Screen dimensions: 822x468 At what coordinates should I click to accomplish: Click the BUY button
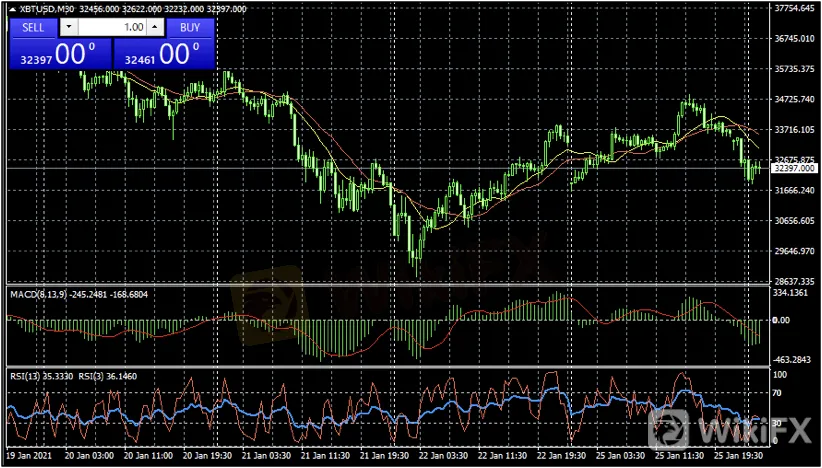190,28
